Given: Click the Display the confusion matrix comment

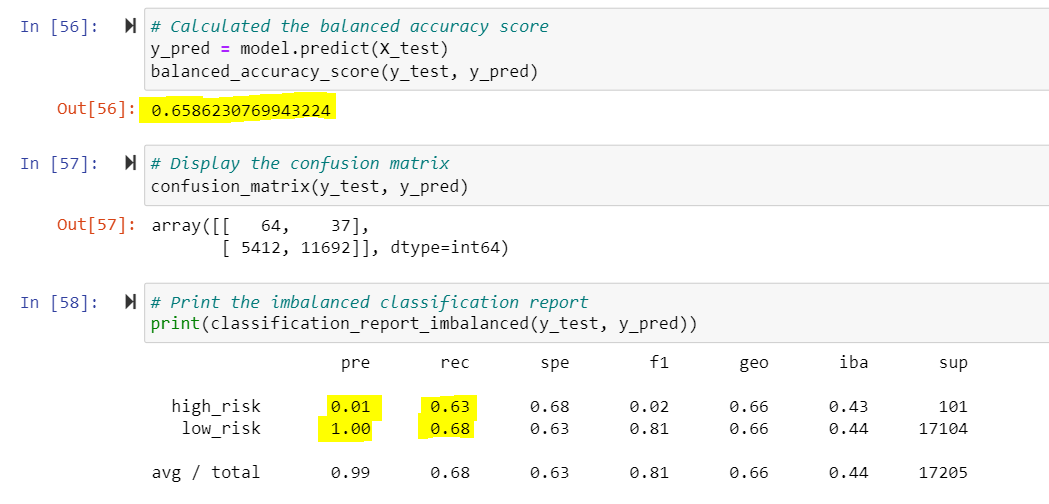Looking at the screenshot, I should (x=300, y=163).
